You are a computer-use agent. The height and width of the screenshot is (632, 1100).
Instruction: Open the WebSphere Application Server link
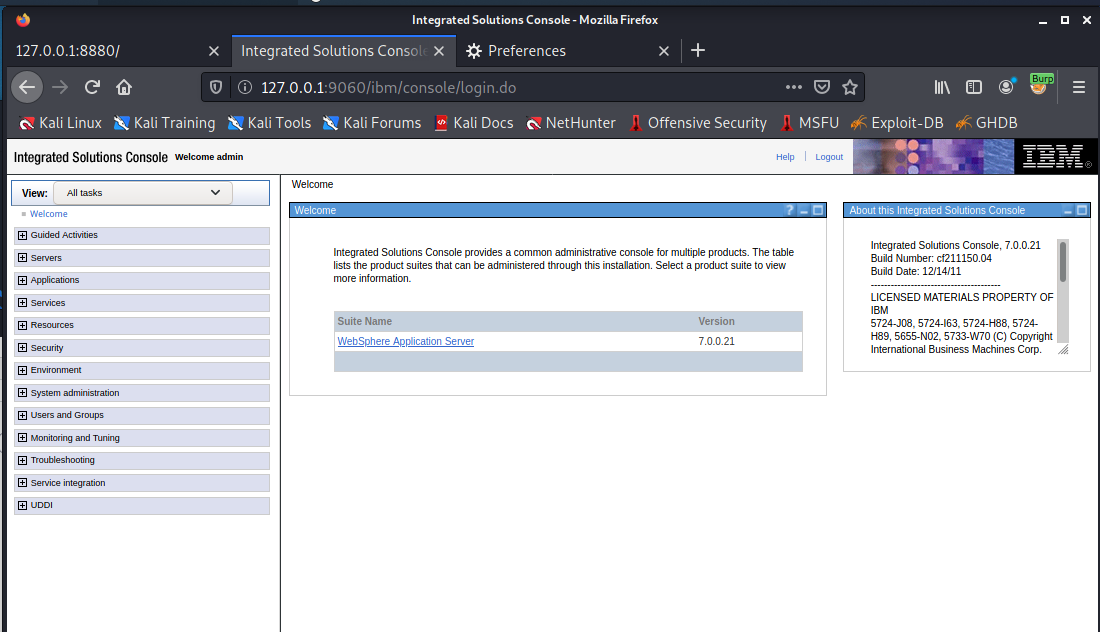[x=406, y=342]
